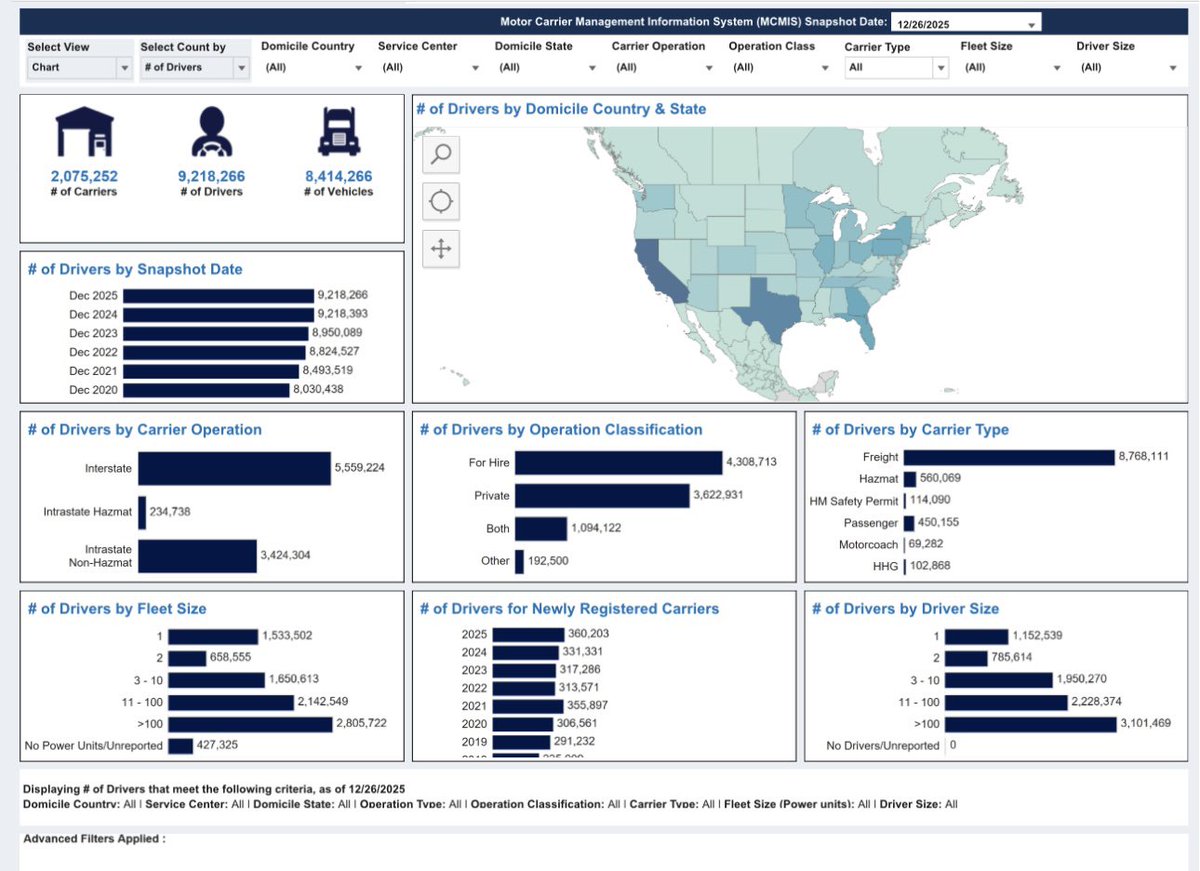The width and height of the screenshot is (1200, 871).
Task: Expand the Carrier Operation filter
Action: [663, 67]
